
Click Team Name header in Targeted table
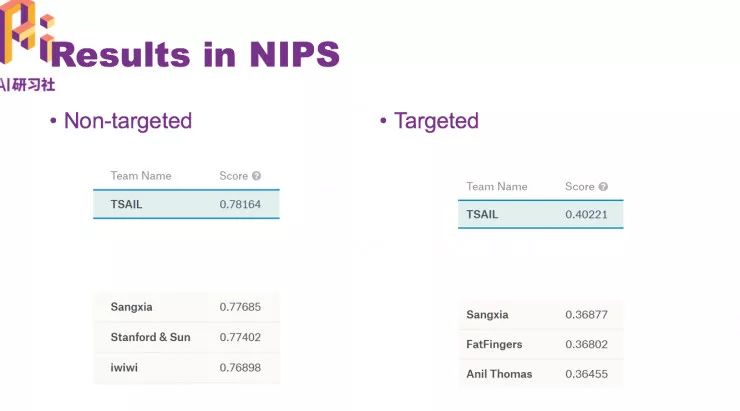(497, 187)
